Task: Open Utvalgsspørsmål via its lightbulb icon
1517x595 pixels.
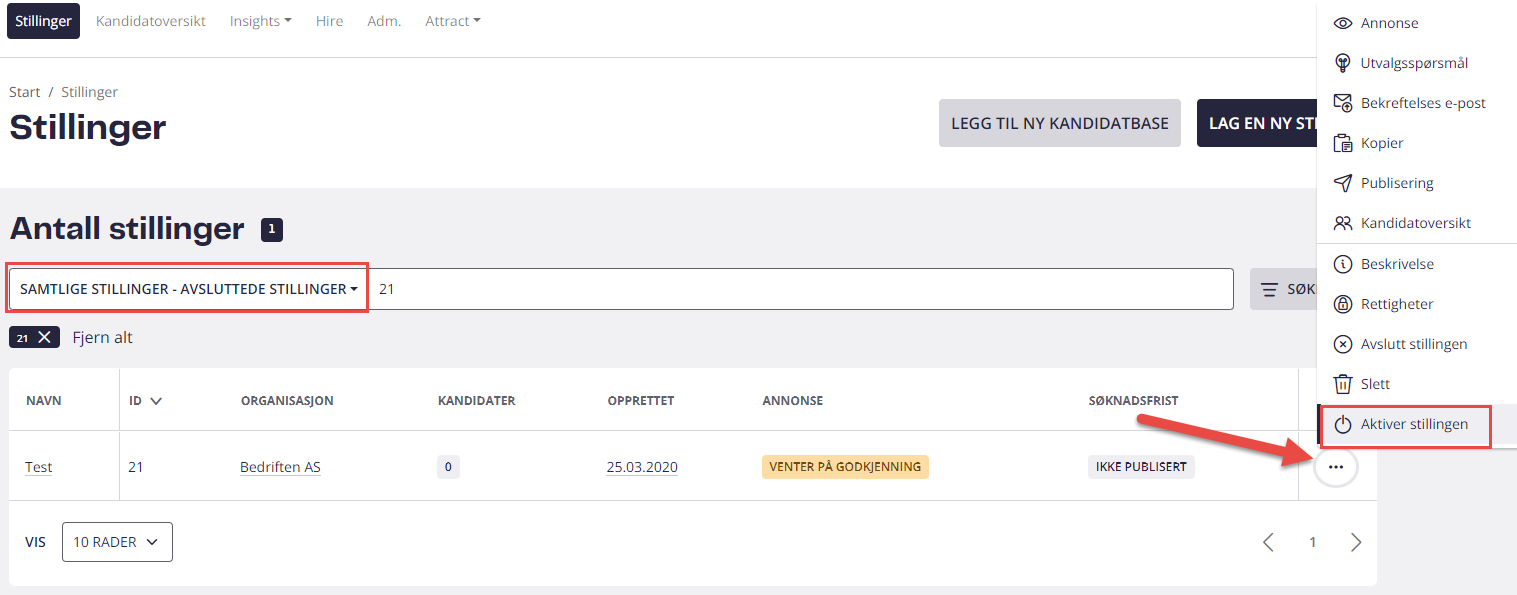Action: pyautogui.click(x=1343, y=63)
